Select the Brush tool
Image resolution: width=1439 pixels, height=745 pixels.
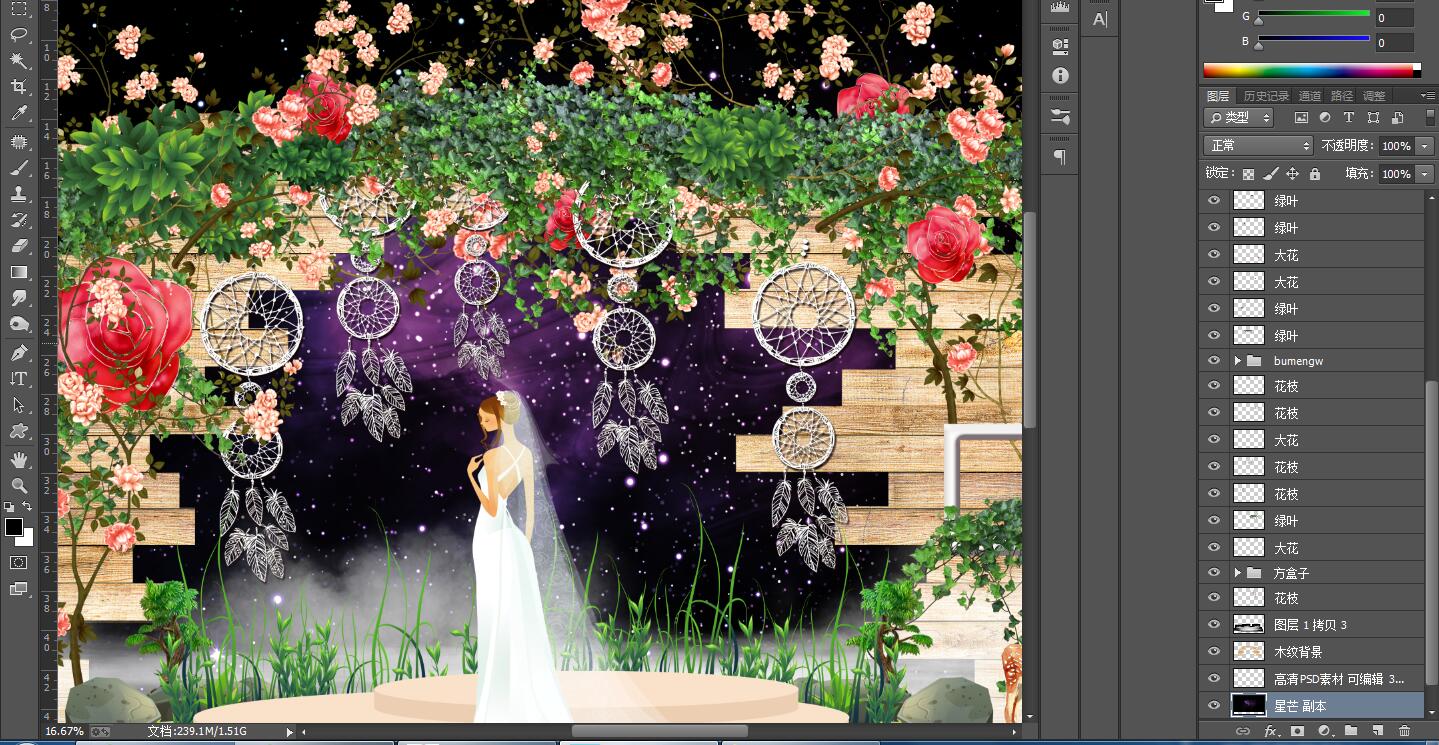pyautogui.click(x=19, y=168)
